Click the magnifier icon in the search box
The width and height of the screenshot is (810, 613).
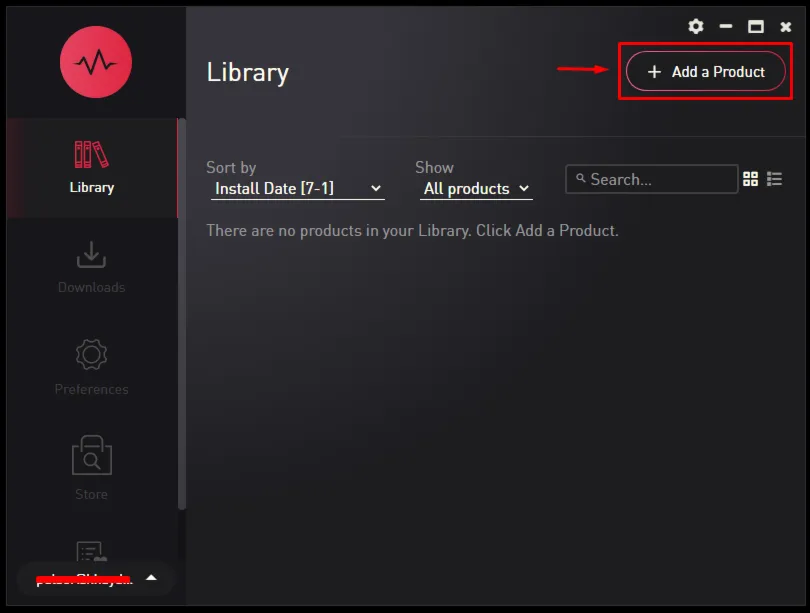(581, 178)
